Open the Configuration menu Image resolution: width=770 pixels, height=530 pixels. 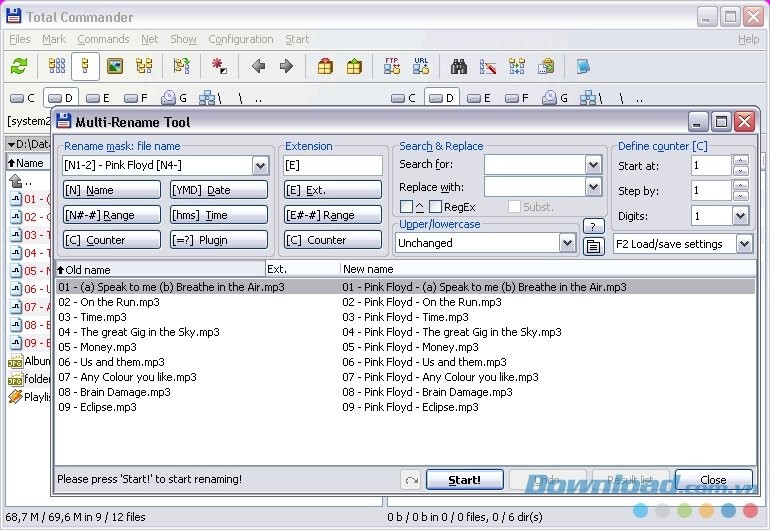click(x=240, y=39)
